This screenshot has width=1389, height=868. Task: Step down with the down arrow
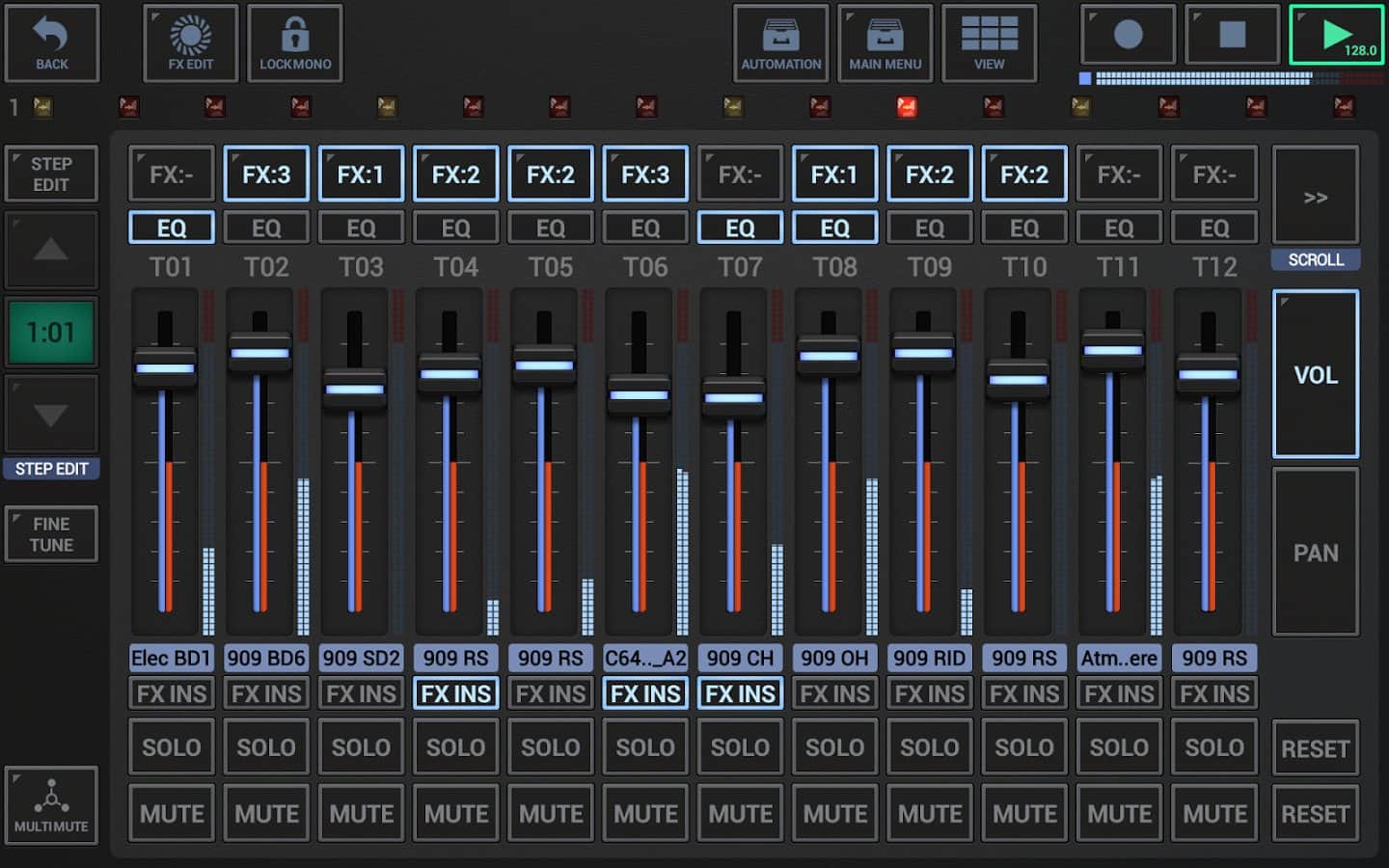[51, 415]
